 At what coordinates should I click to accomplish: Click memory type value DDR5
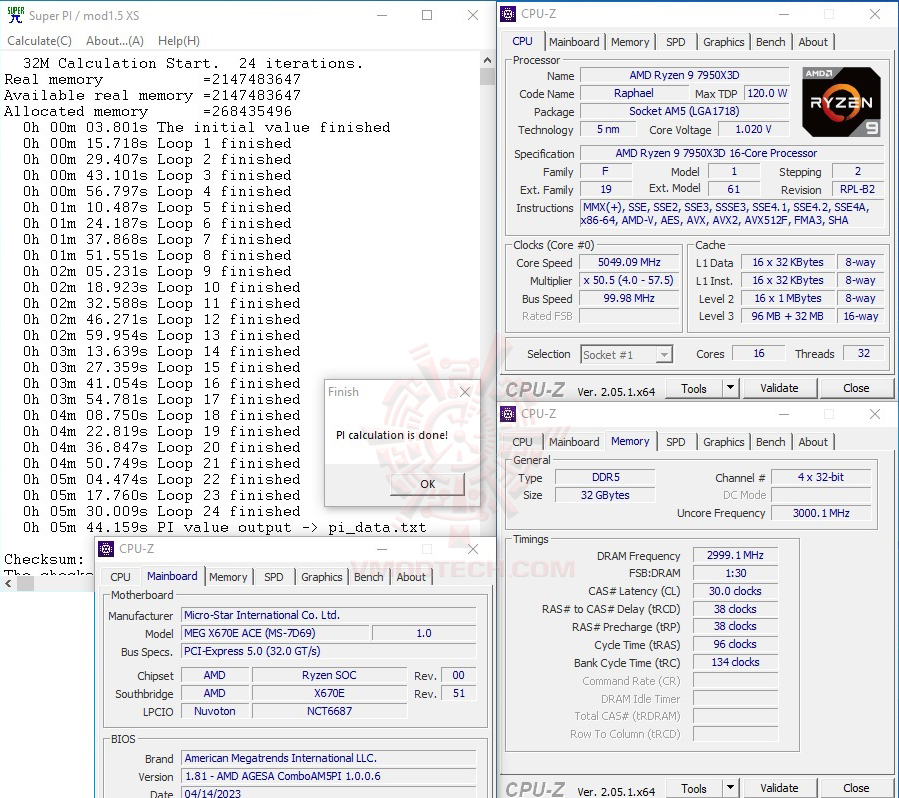tap(605, 477)
